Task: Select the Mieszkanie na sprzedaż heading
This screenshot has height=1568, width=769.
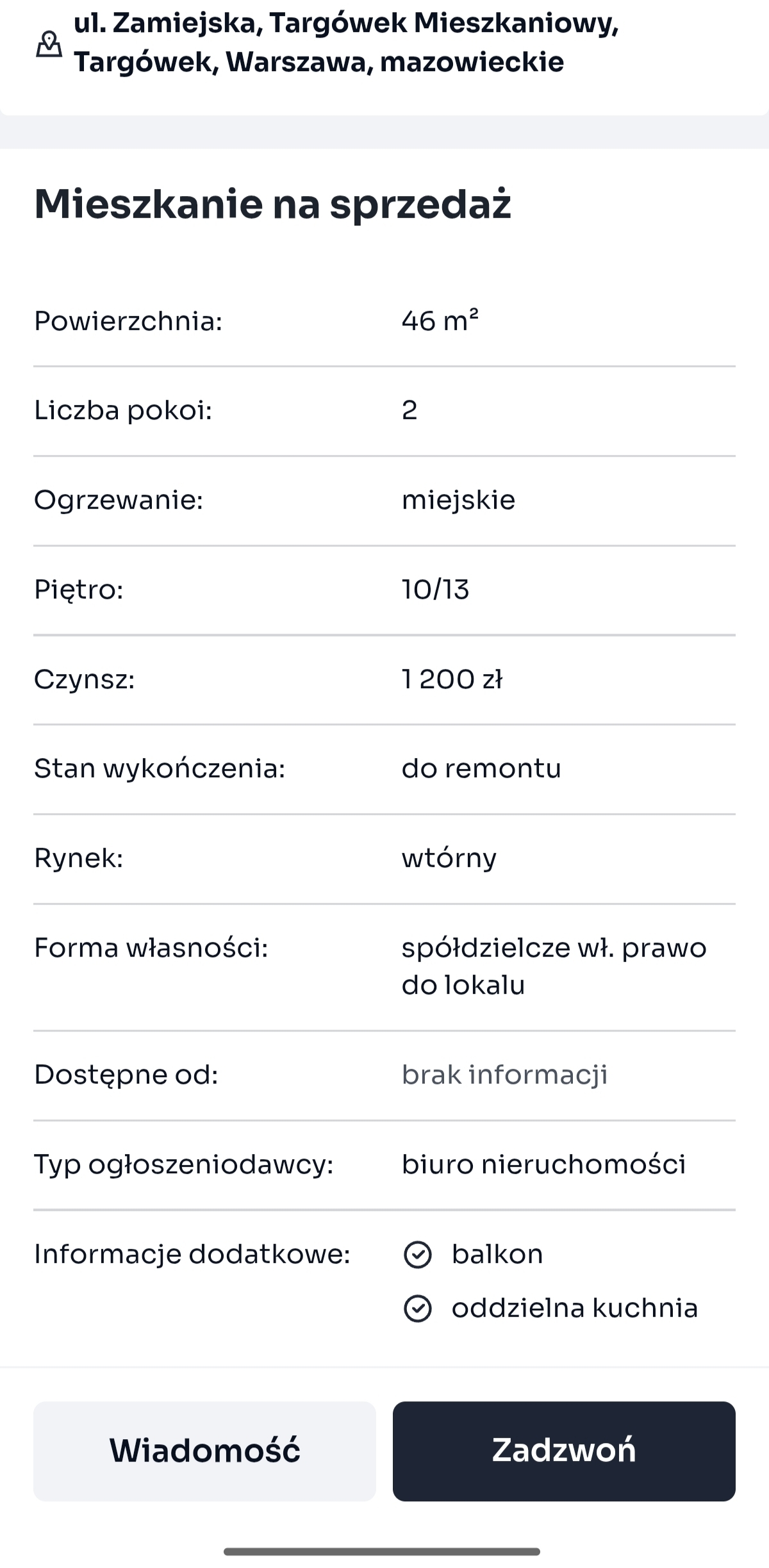Action: (272, 204)
